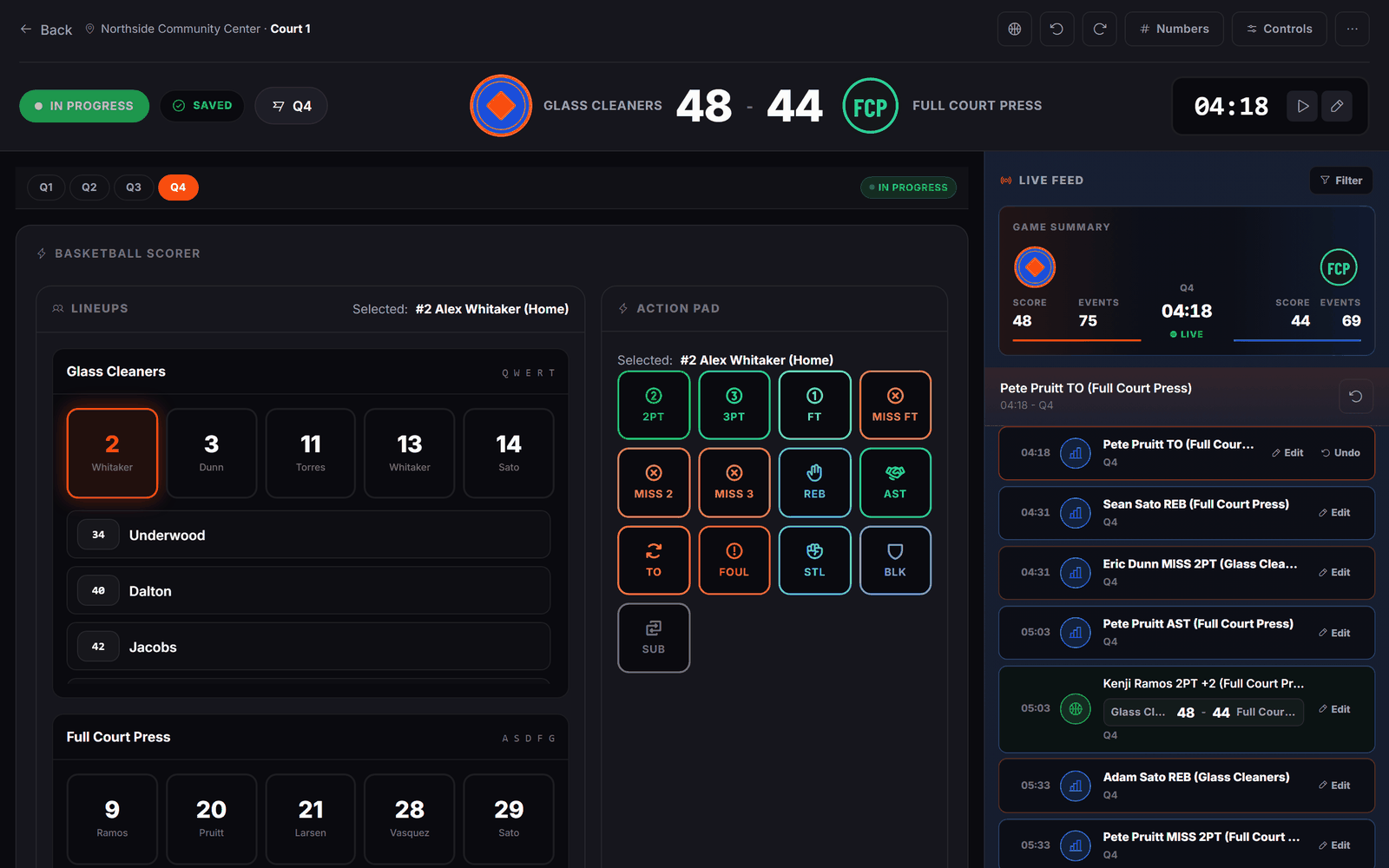Click stats icon on Pete Pruitt AST event
Screen dimensions: 1389x868
(x=1076, y=633)
